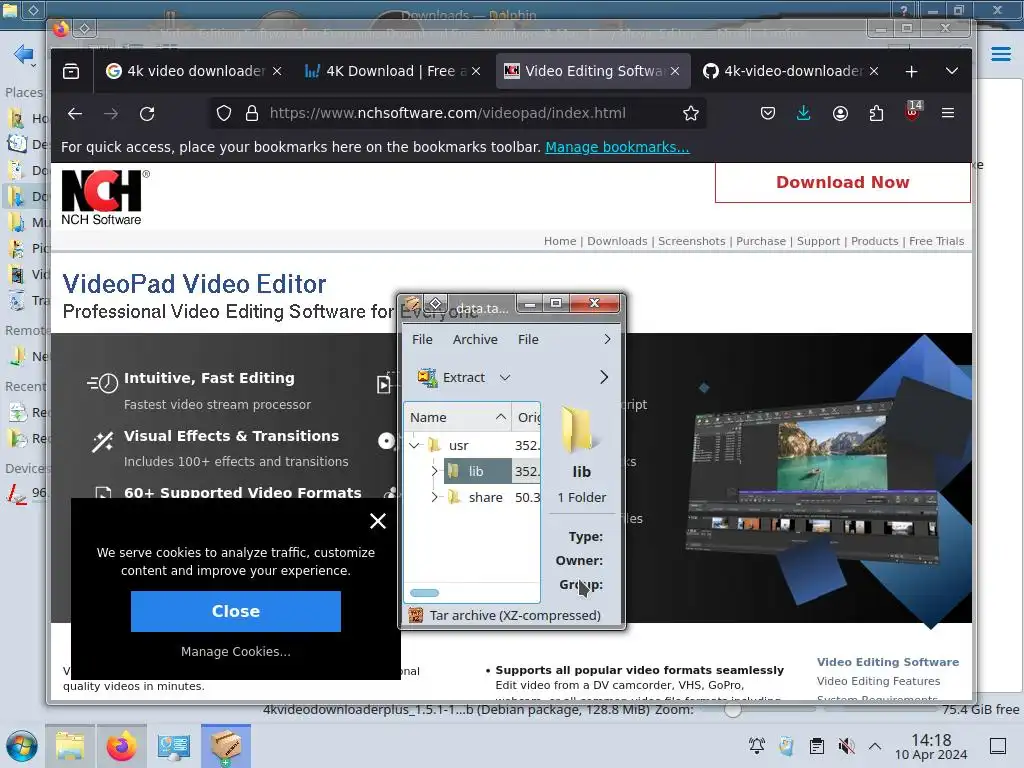
Task: Open the Firefox View icon left of tabs
Action: (71, 71)
